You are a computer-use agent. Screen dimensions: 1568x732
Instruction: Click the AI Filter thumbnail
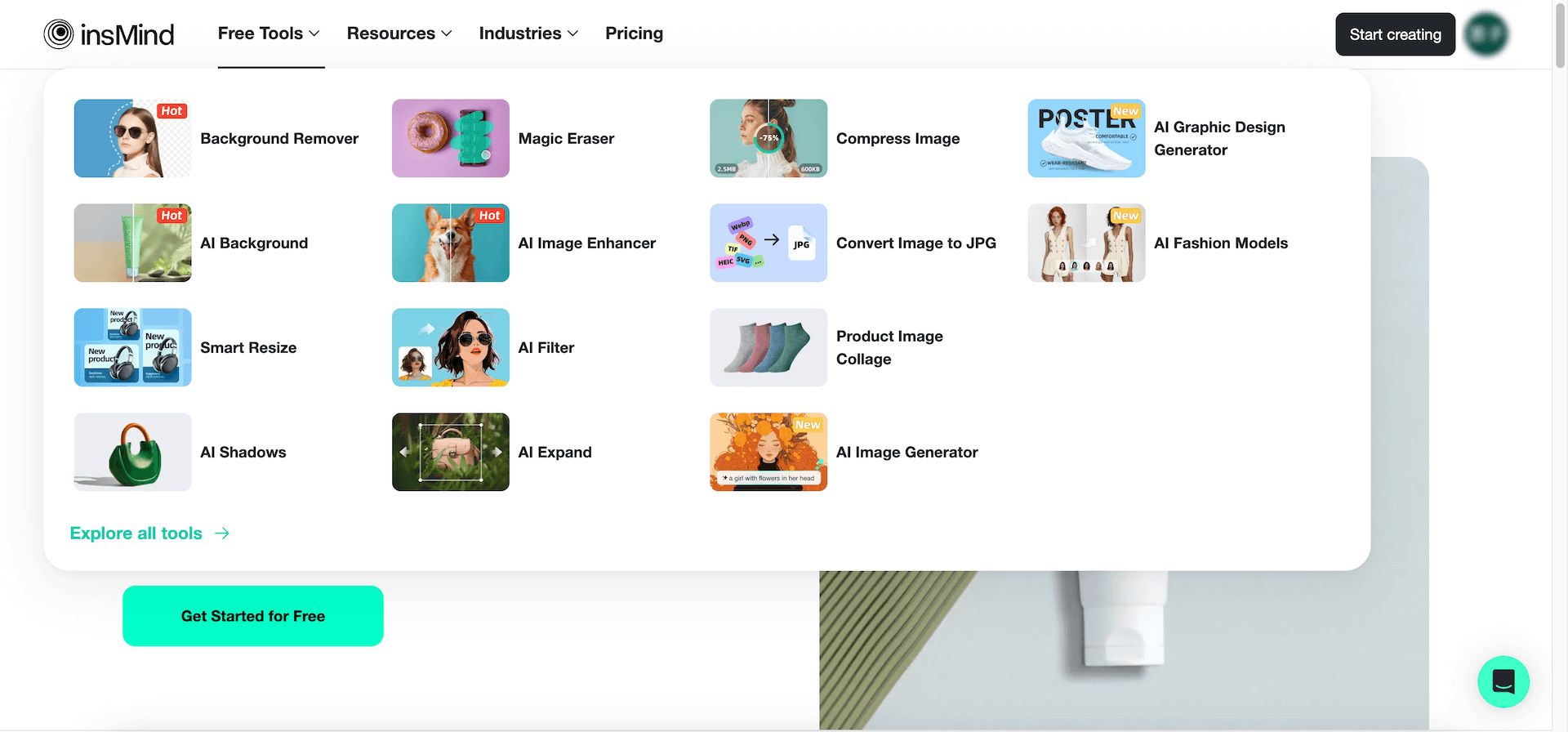point(451,347)
